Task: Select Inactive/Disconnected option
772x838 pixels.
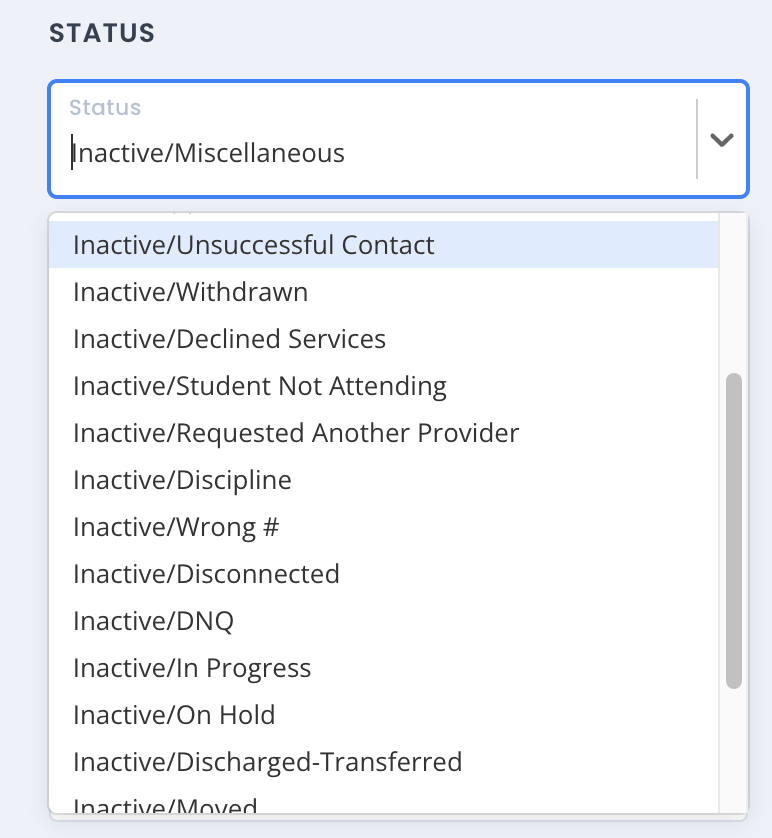Action: tap(207, 574)
